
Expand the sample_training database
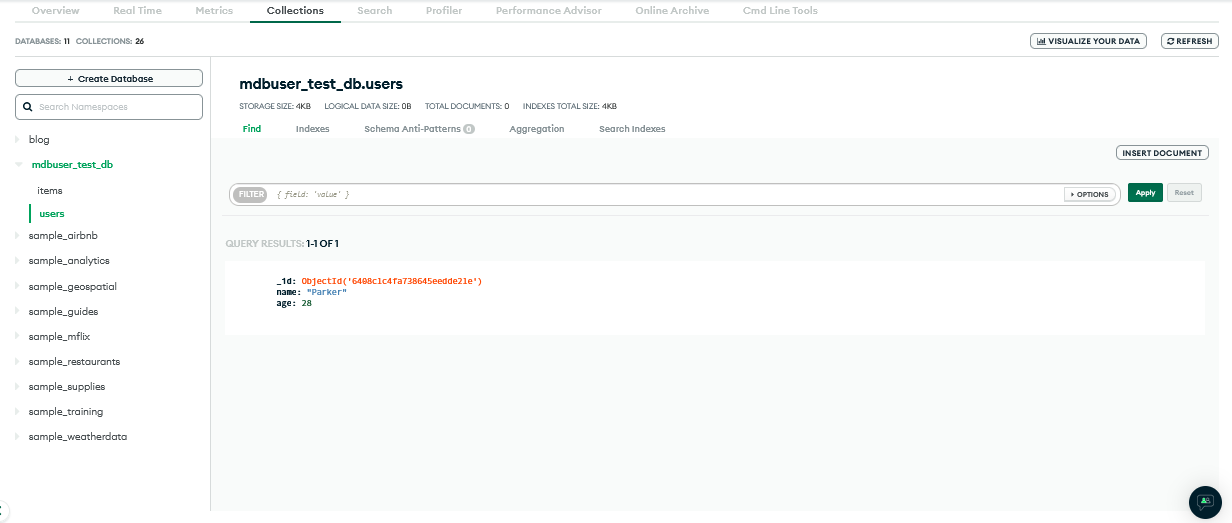click(17, 412)
